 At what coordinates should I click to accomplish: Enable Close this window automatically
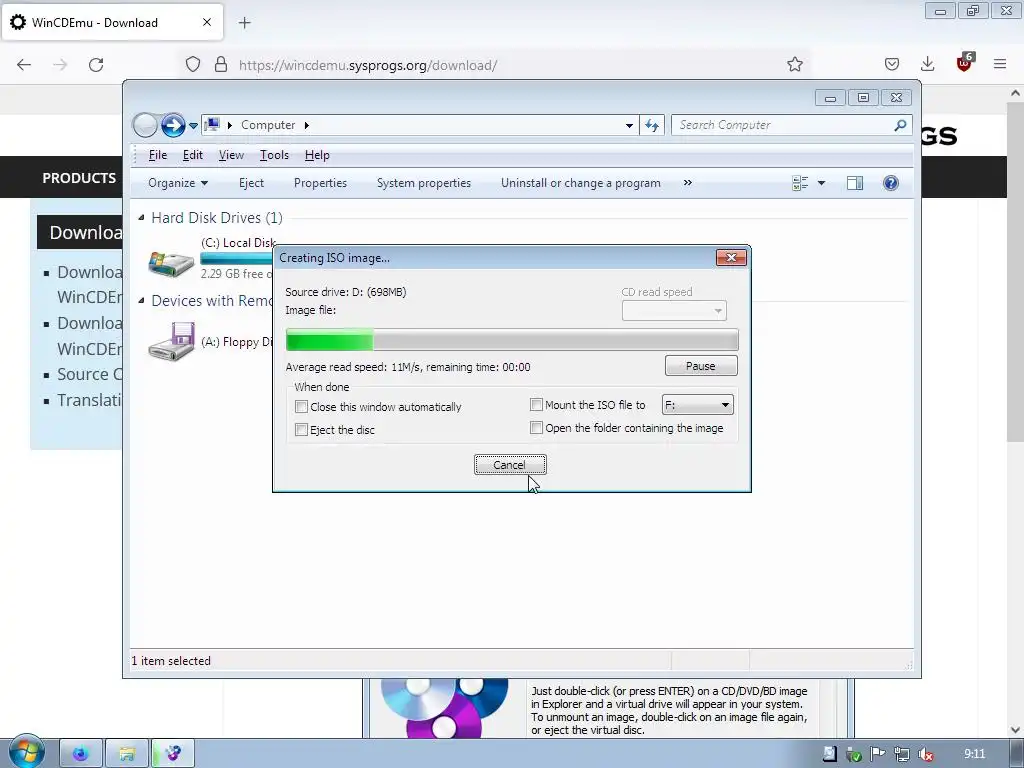coord(301,407)
